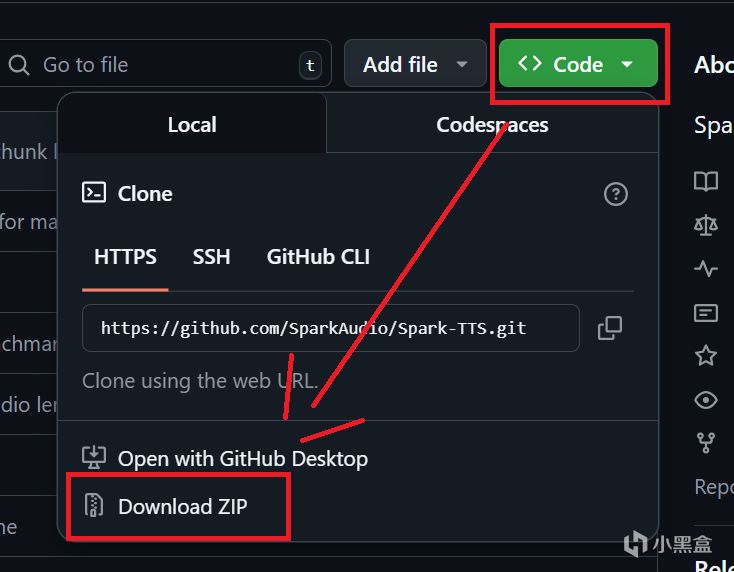734x572 pixels.
Task: Select the SSH clone option
Action: tap(211, 257)
